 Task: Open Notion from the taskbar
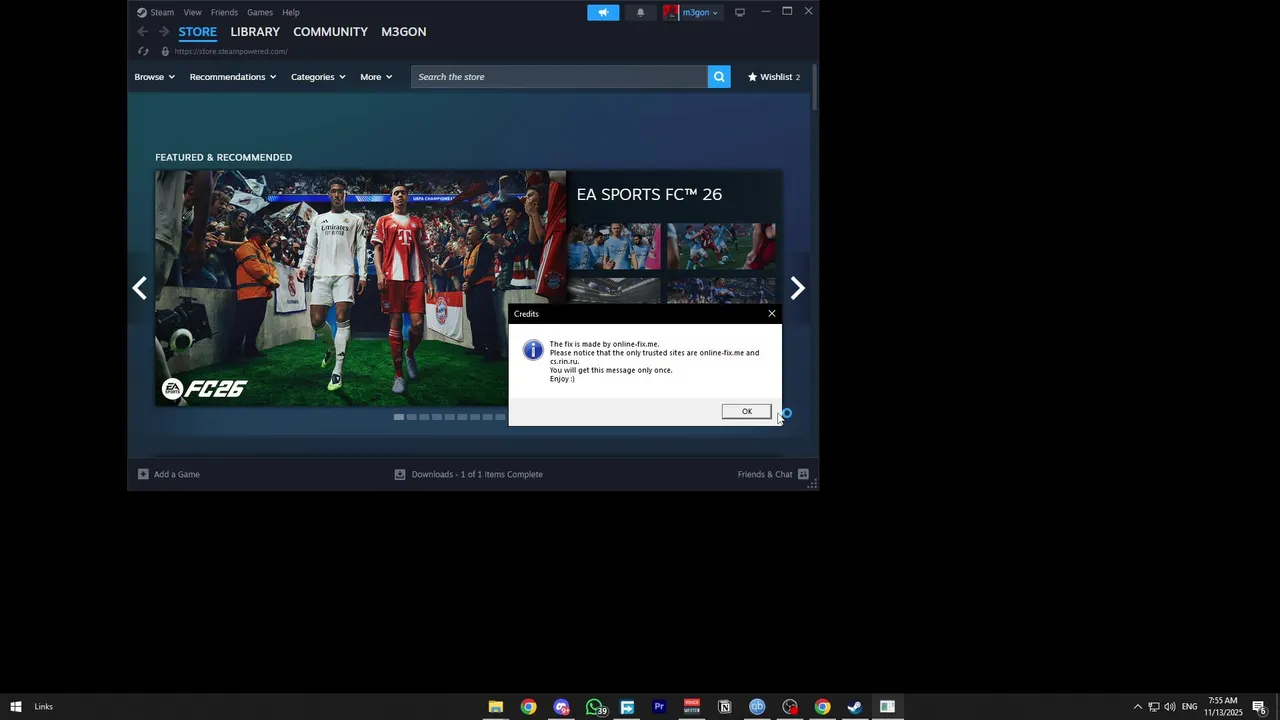click(x=725, y=707)
